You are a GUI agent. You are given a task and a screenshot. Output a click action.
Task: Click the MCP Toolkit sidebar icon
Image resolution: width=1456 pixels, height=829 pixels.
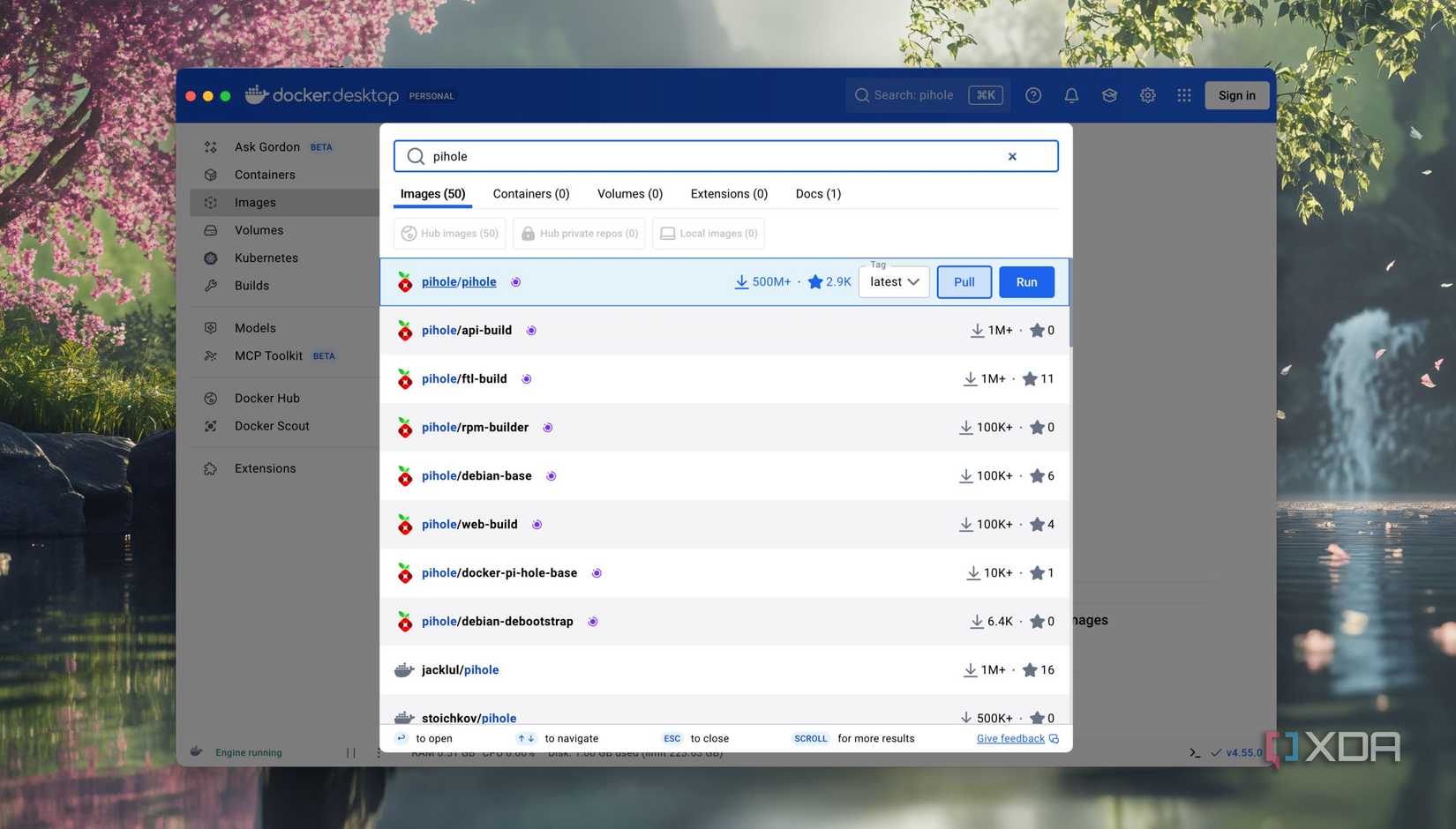[210, 356]
